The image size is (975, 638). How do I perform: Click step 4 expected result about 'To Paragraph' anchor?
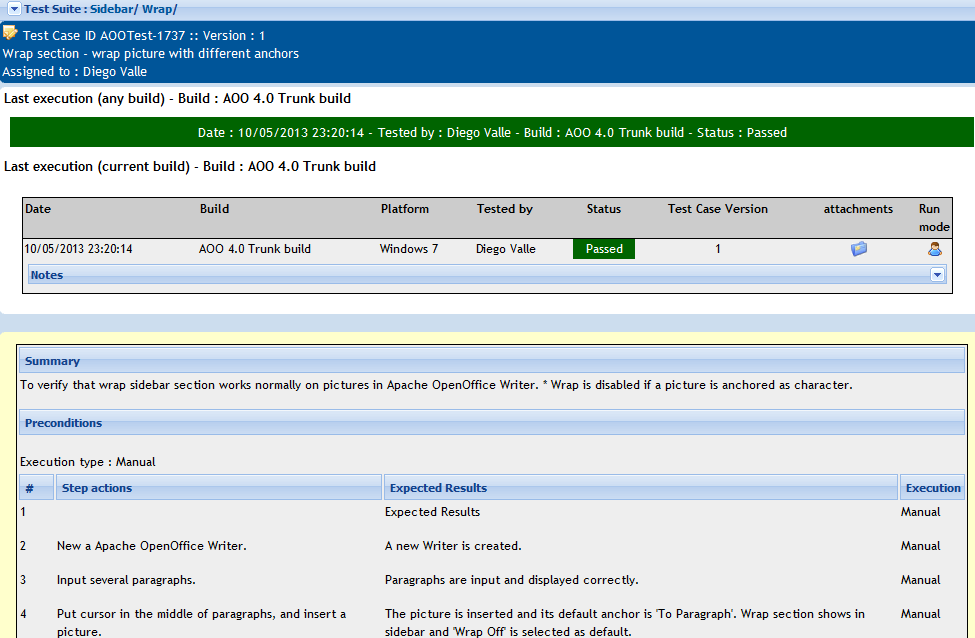[625, 622]
